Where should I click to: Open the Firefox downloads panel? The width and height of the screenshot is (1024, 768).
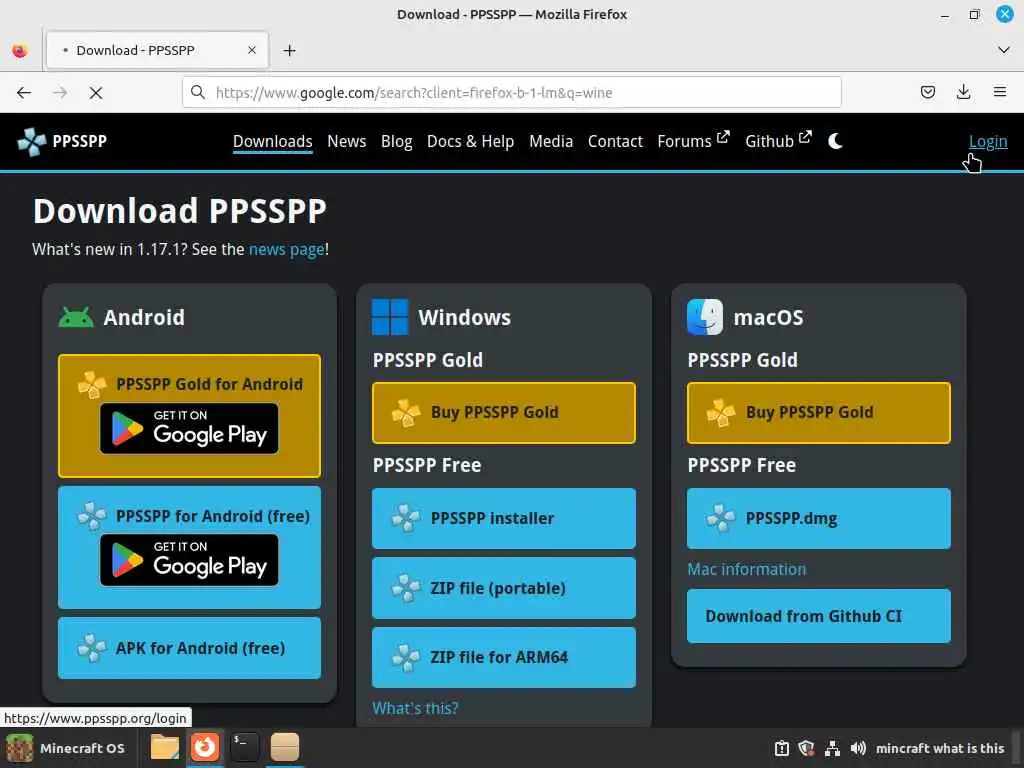(963, 92)
